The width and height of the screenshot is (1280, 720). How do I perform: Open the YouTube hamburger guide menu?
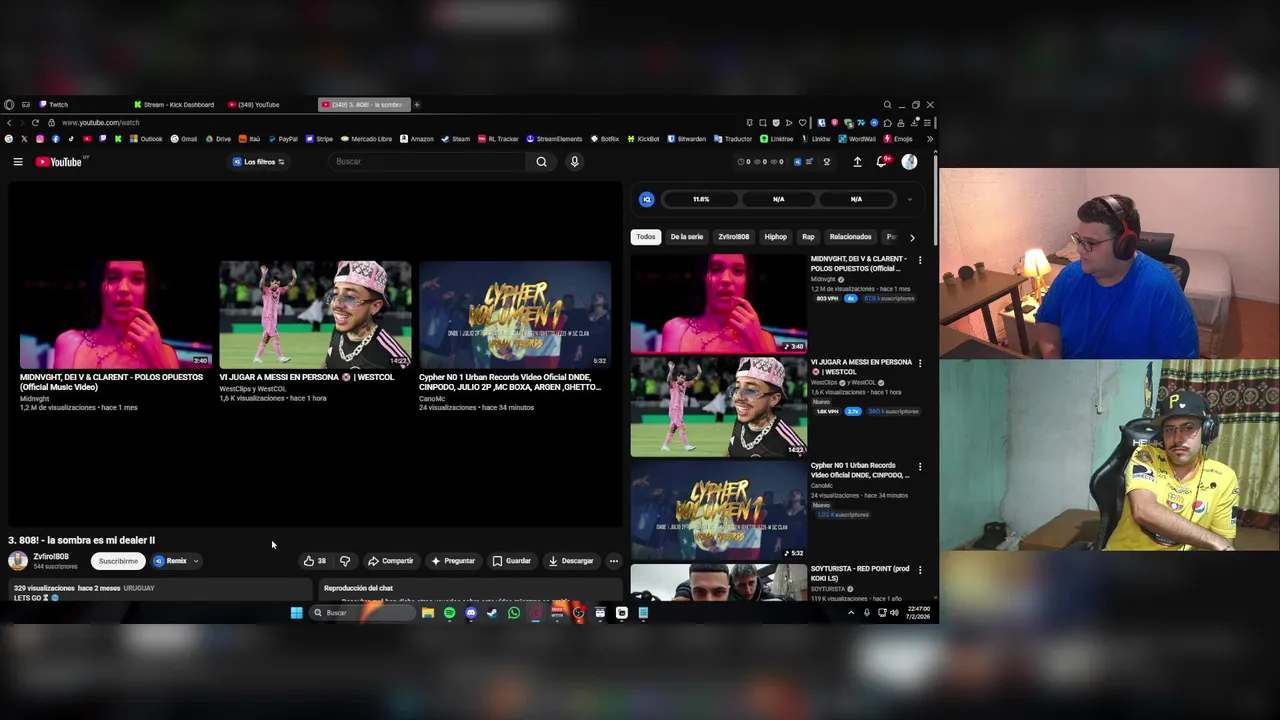[17, 162]
